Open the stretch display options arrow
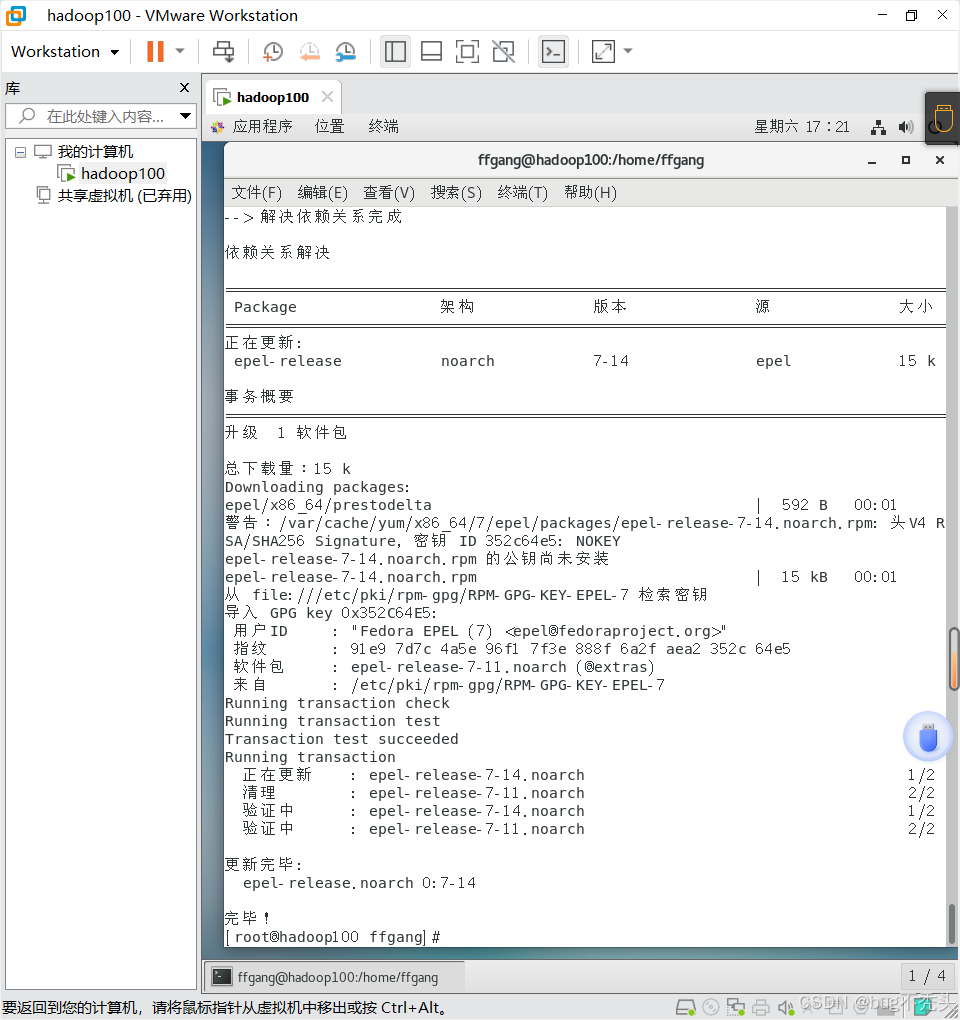This screenshot has height=1020, width=960. pos(628,51)
